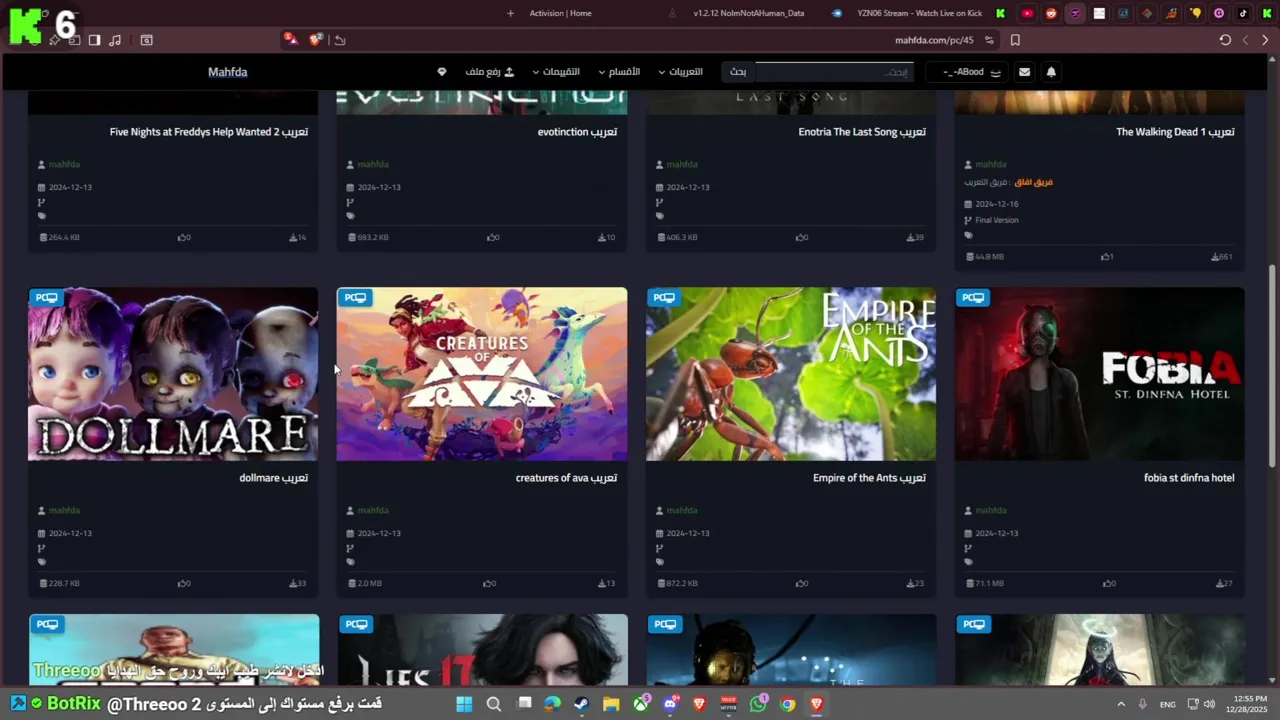Image resolution: width=1280 pixels, height=720 pixels.
Task: Click the music note icon in browser toolbar
Action: [x=115, y=40]
